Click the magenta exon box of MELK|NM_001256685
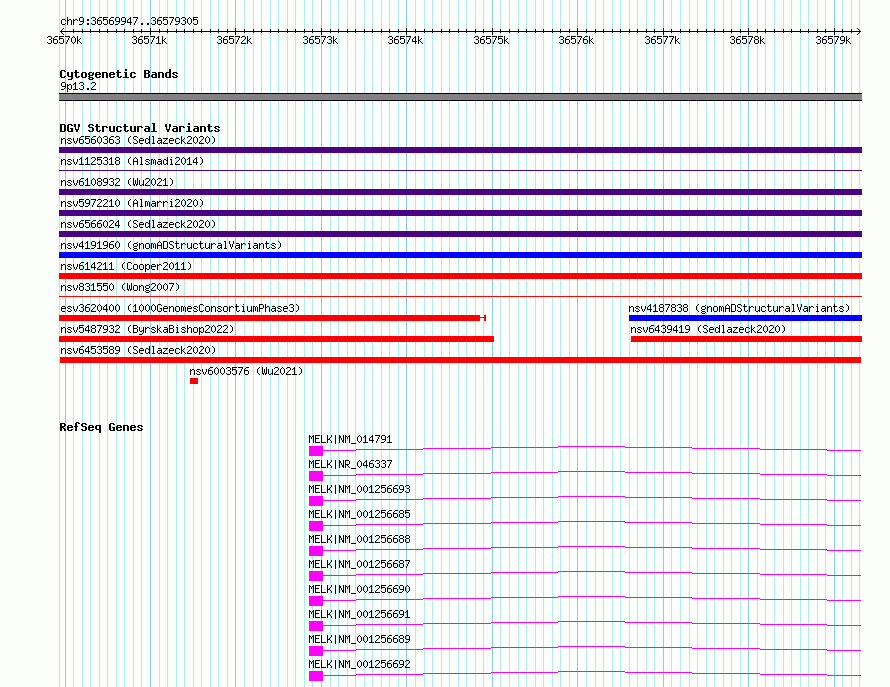Image resolution: width=890 pixels, height=687 pixels. (316, 526)
